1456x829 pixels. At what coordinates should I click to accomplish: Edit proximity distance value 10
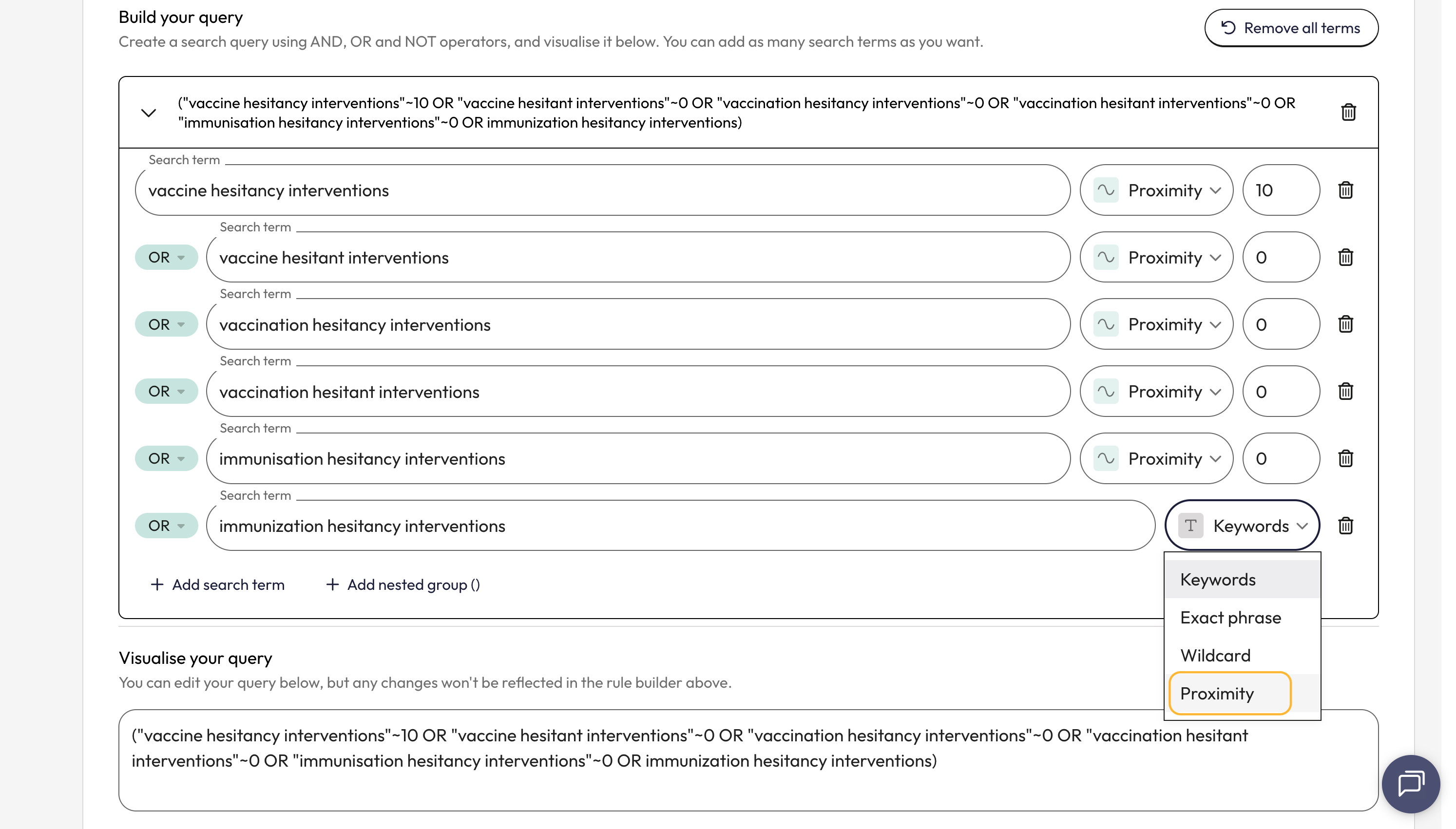pos(1281,190)
